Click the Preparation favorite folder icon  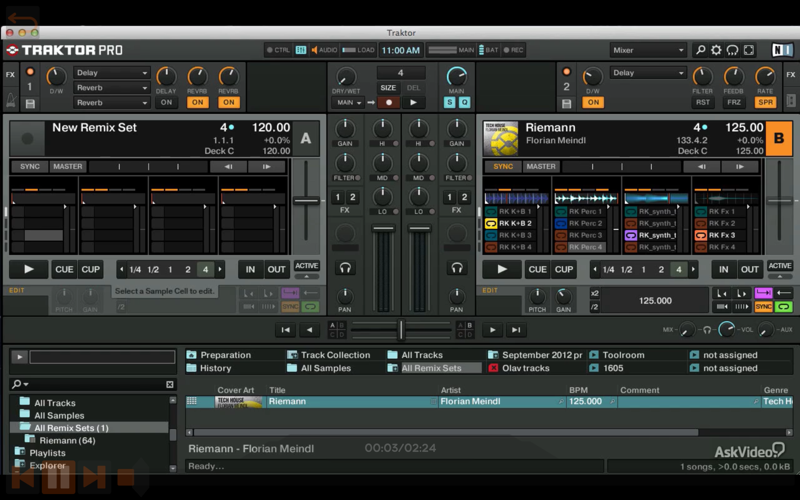(x=191, y=355)
